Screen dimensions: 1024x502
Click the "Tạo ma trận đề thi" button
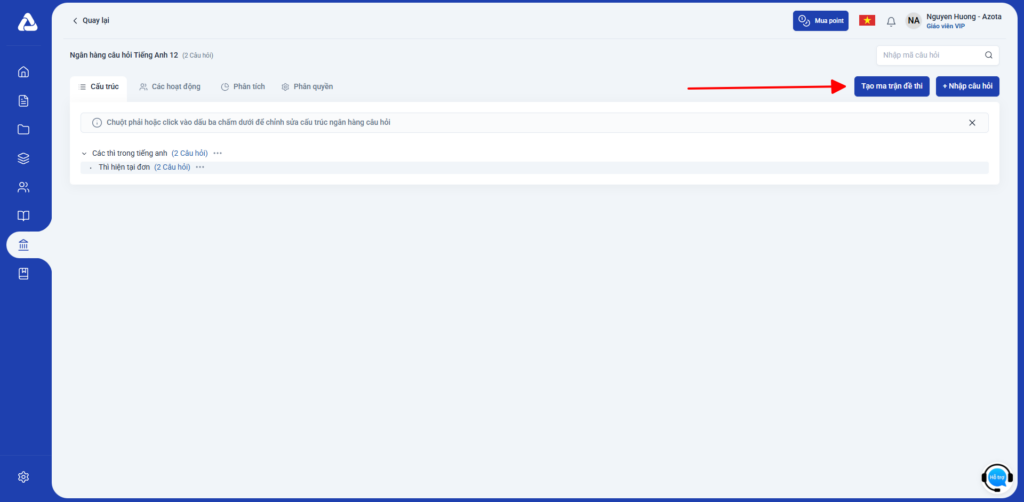891,87
